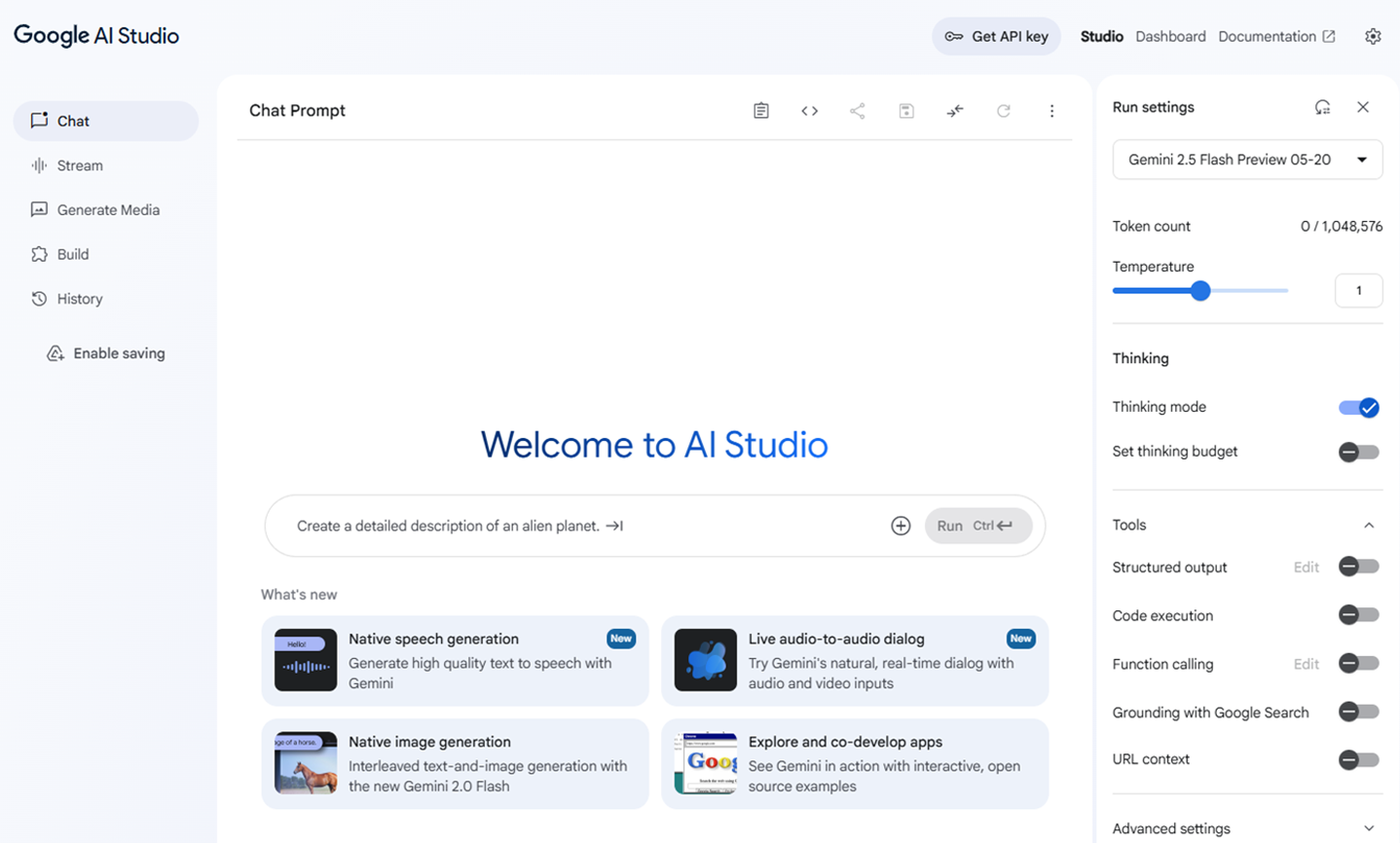Open the settings gear icon
The height and width of the screenshot is (843, 1400).
(1373, 36)
